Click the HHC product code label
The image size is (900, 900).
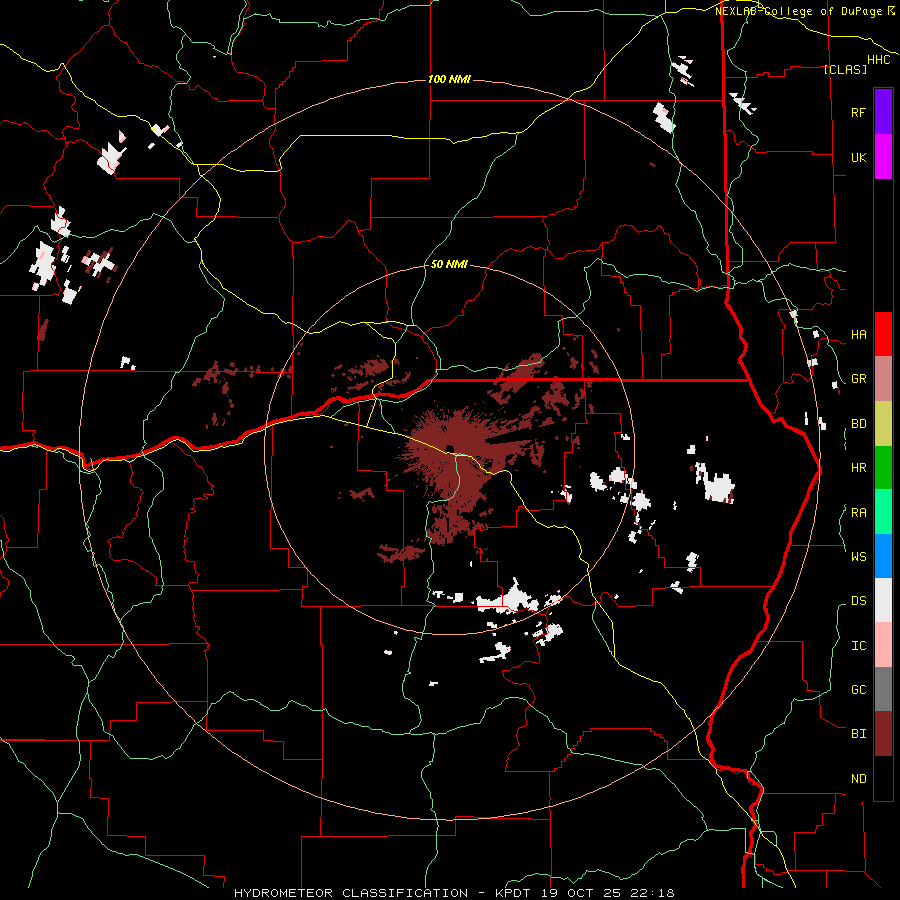click(879, 60)
